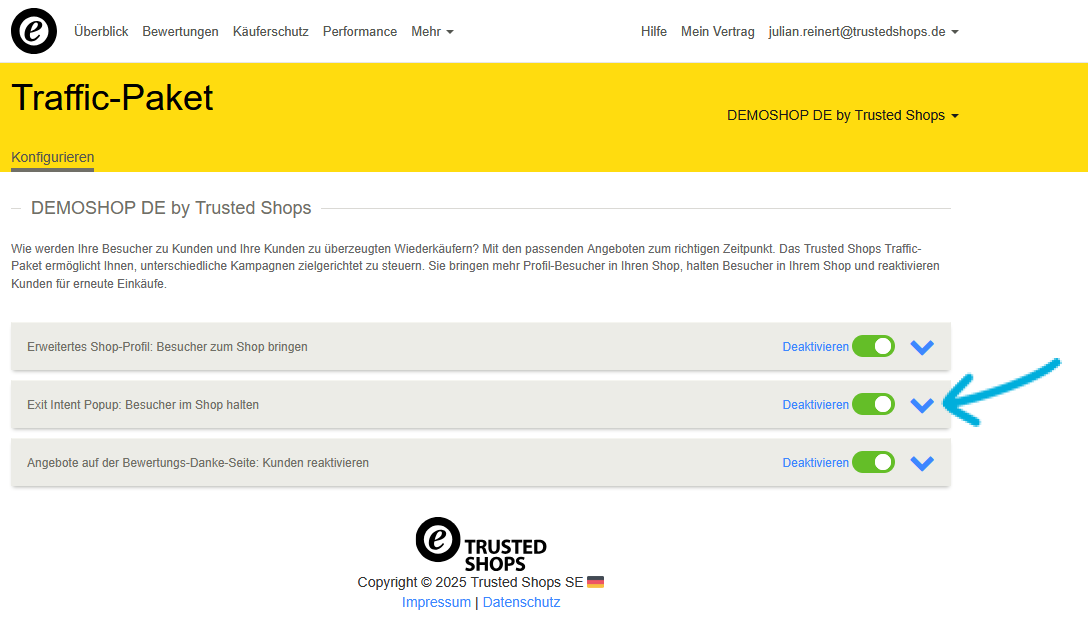This screenshot has height=632, width=1088.
Task: Click the 'Exit Intent Popup: Besucher im Shop halten' label
Action: coord(143,405)
